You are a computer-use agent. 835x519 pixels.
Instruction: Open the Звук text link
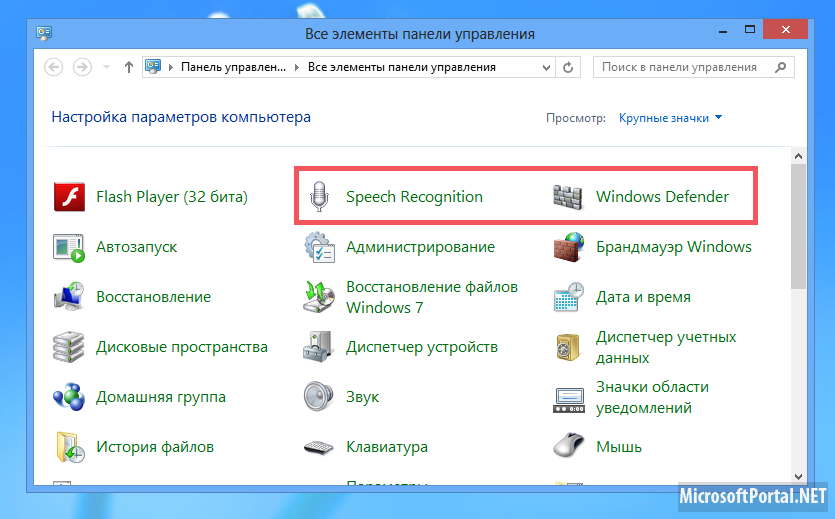click(x=363, y=397)
